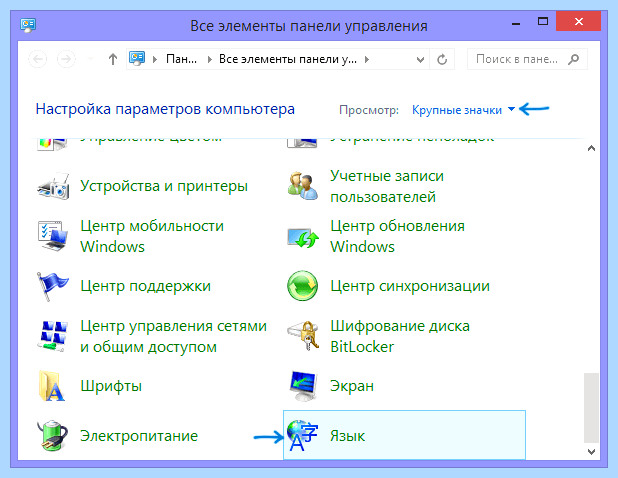618x478 pixels.
Task: Open the Язык link
Action: click(348, 436)
